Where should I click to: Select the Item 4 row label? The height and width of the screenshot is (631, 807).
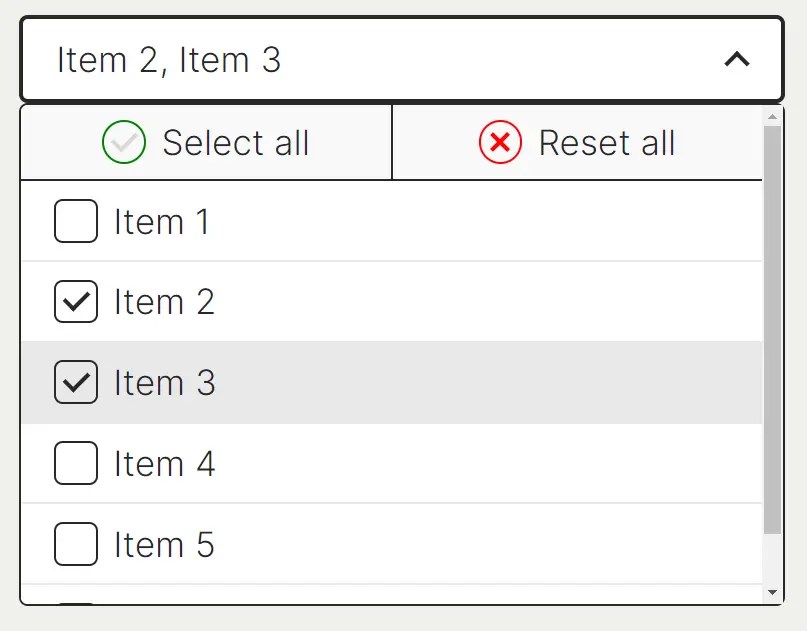pyautogui.click(x=165, y=464)
